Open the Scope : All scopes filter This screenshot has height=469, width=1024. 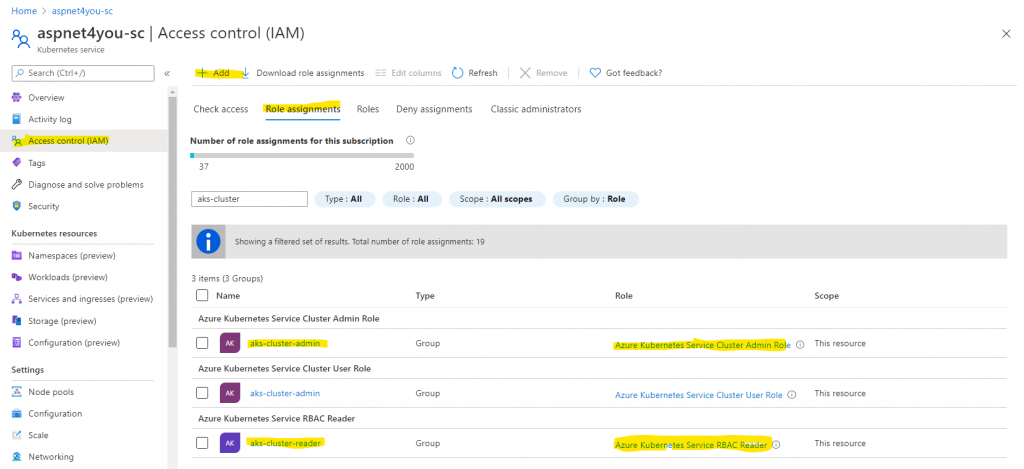(497, 199)
